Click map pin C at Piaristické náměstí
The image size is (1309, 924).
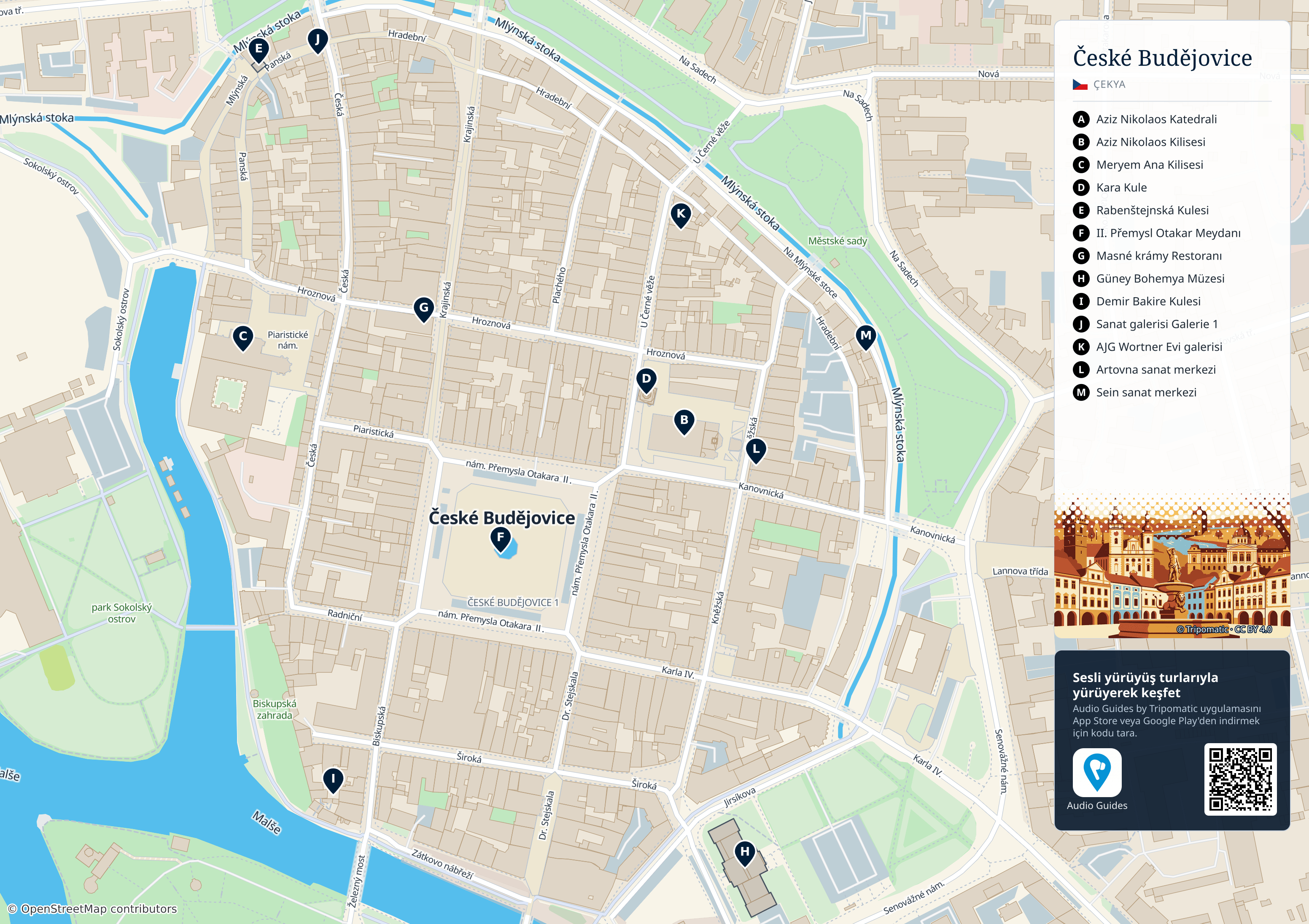(x=243, y=338)
